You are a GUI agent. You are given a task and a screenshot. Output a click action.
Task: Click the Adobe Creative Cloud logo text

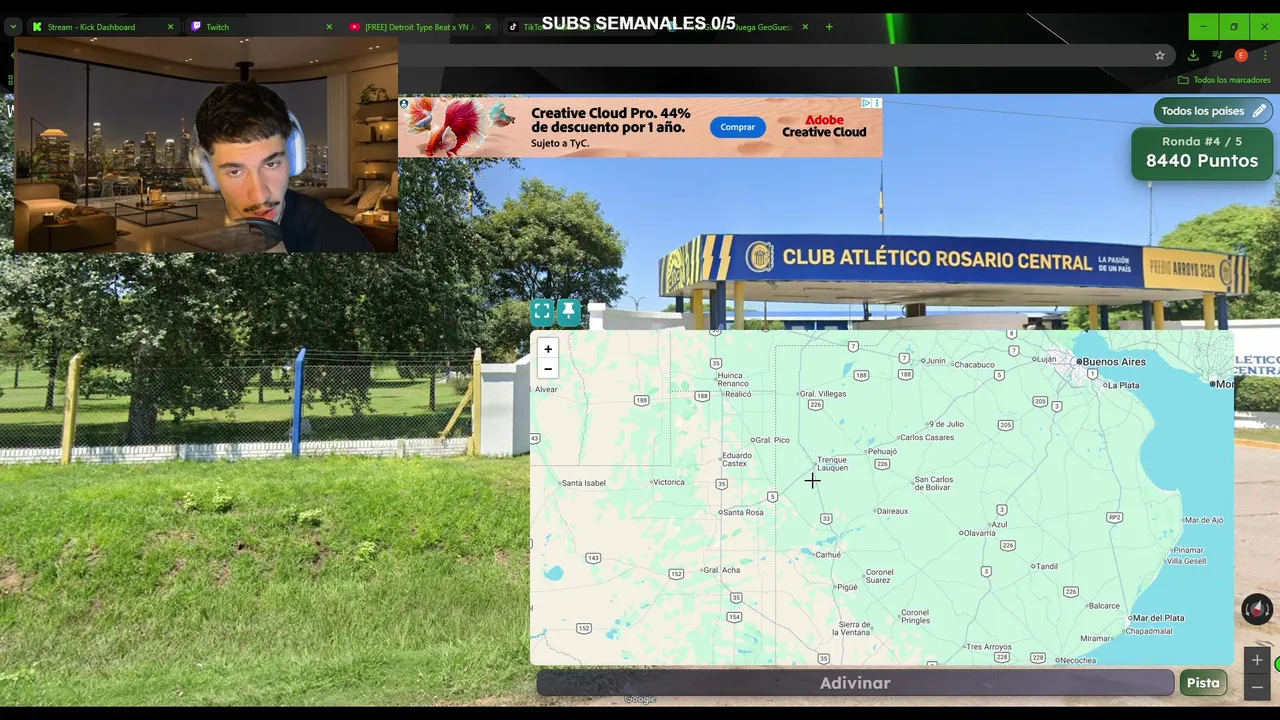[824, 126]
